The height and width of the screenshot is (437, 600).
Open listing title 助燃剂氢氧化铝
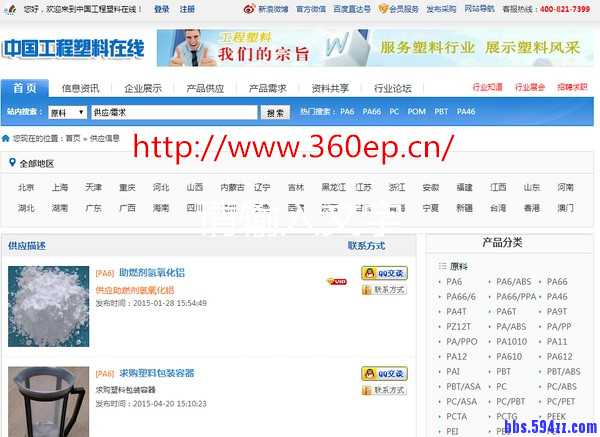152,273
